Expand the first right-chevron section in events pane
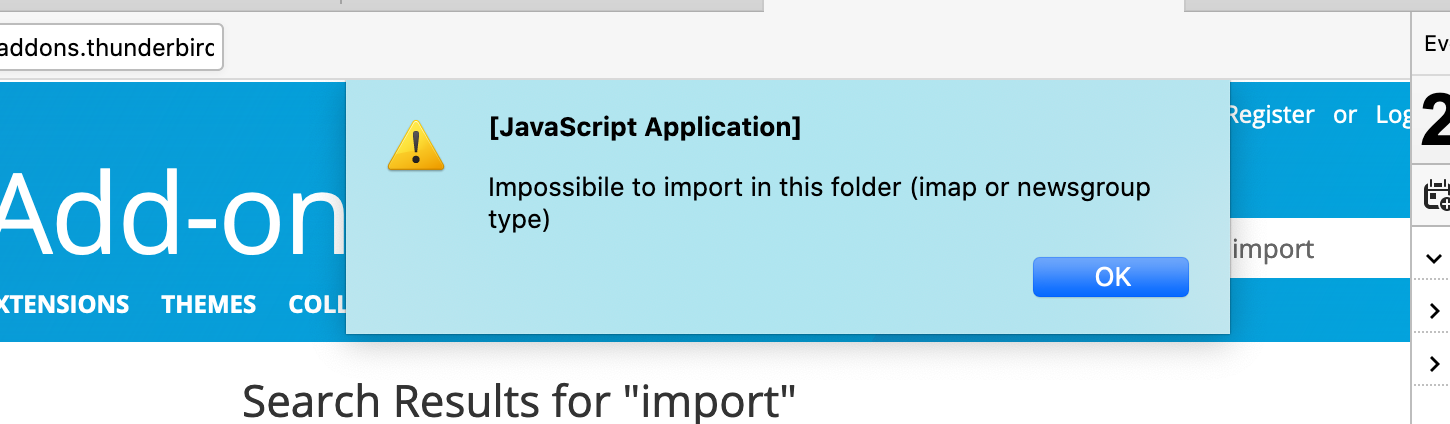 [x=1433, y=311]
